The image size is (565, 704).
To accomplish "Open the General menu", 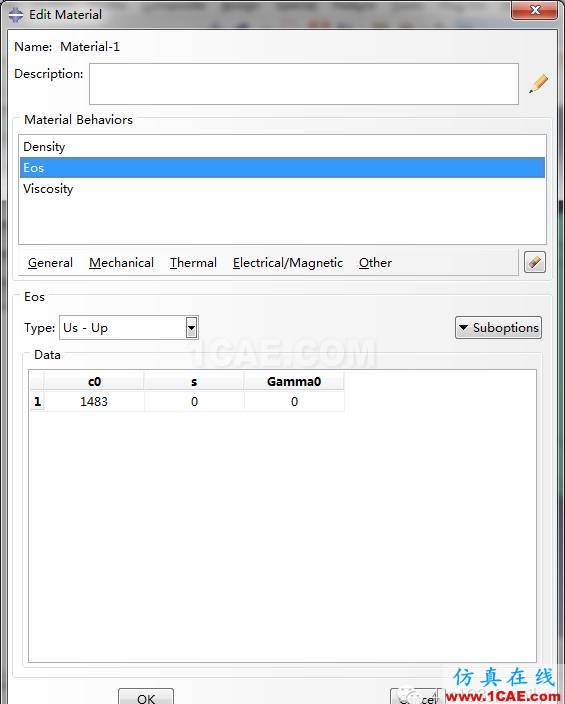I will coord(50,263).
